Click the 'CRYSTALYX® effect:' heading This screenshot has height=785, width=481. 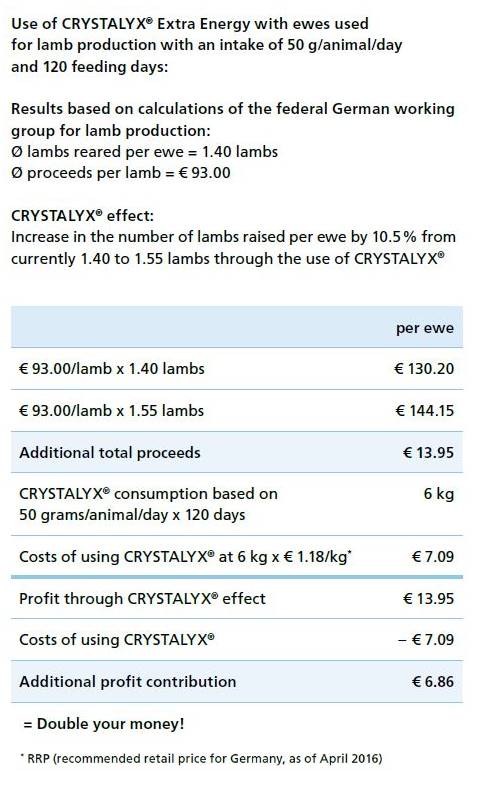click(x=83, y=216)
